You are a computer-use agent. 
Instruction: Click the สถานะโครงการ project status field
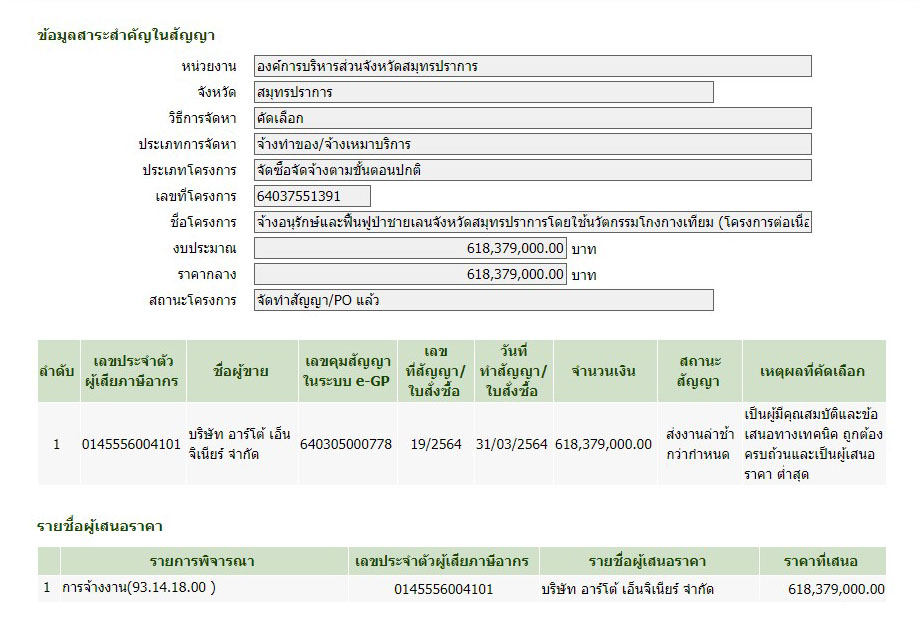(x=483, y=300)
